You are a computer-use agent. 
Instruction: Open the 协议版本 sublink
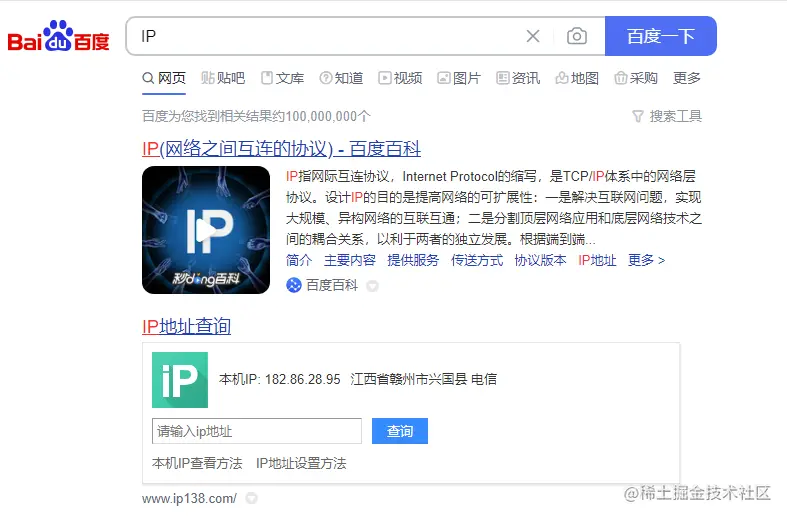(540, 260)
